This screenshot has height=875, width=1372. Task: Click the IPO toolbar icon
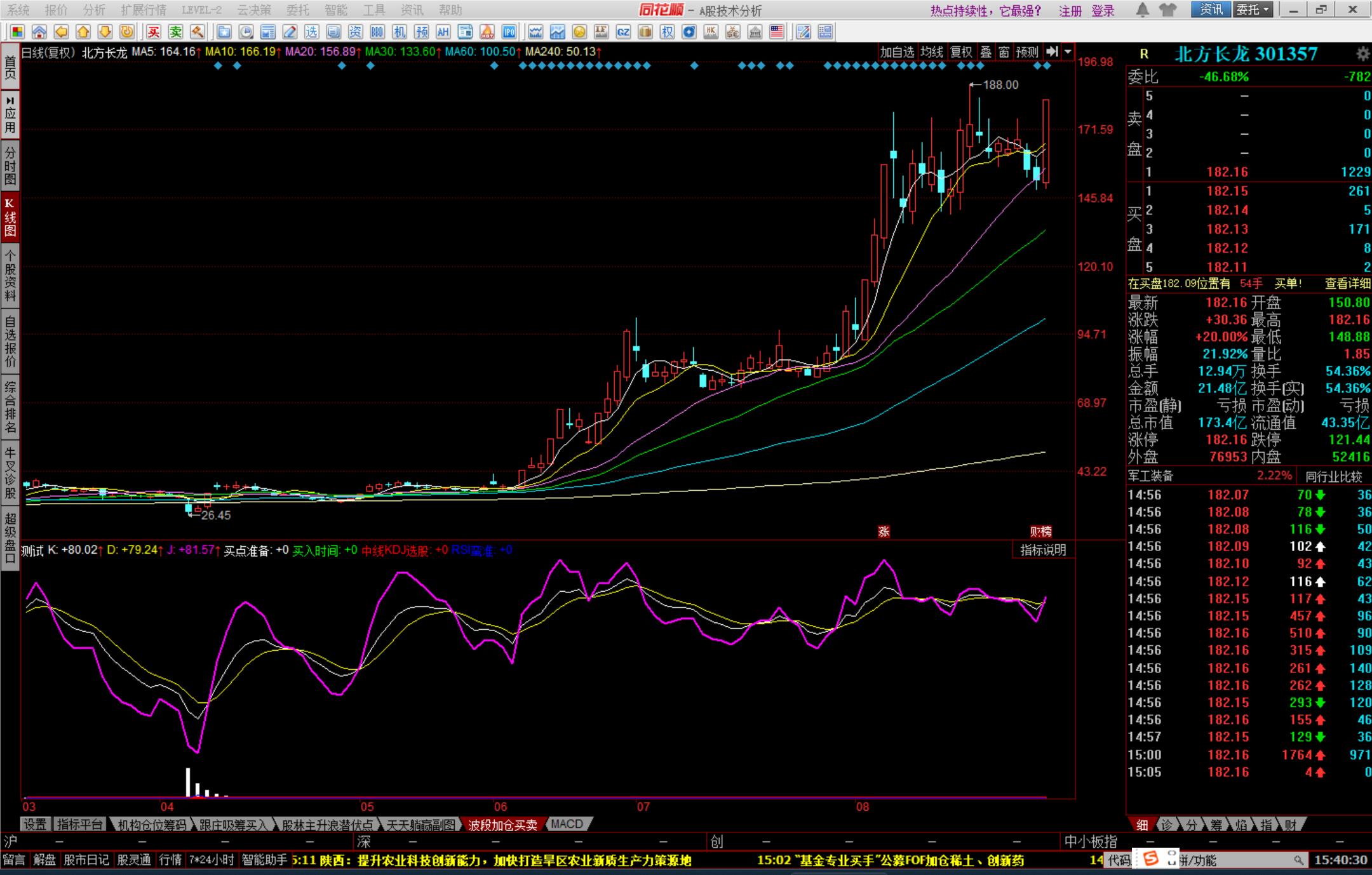click(509, 32)
